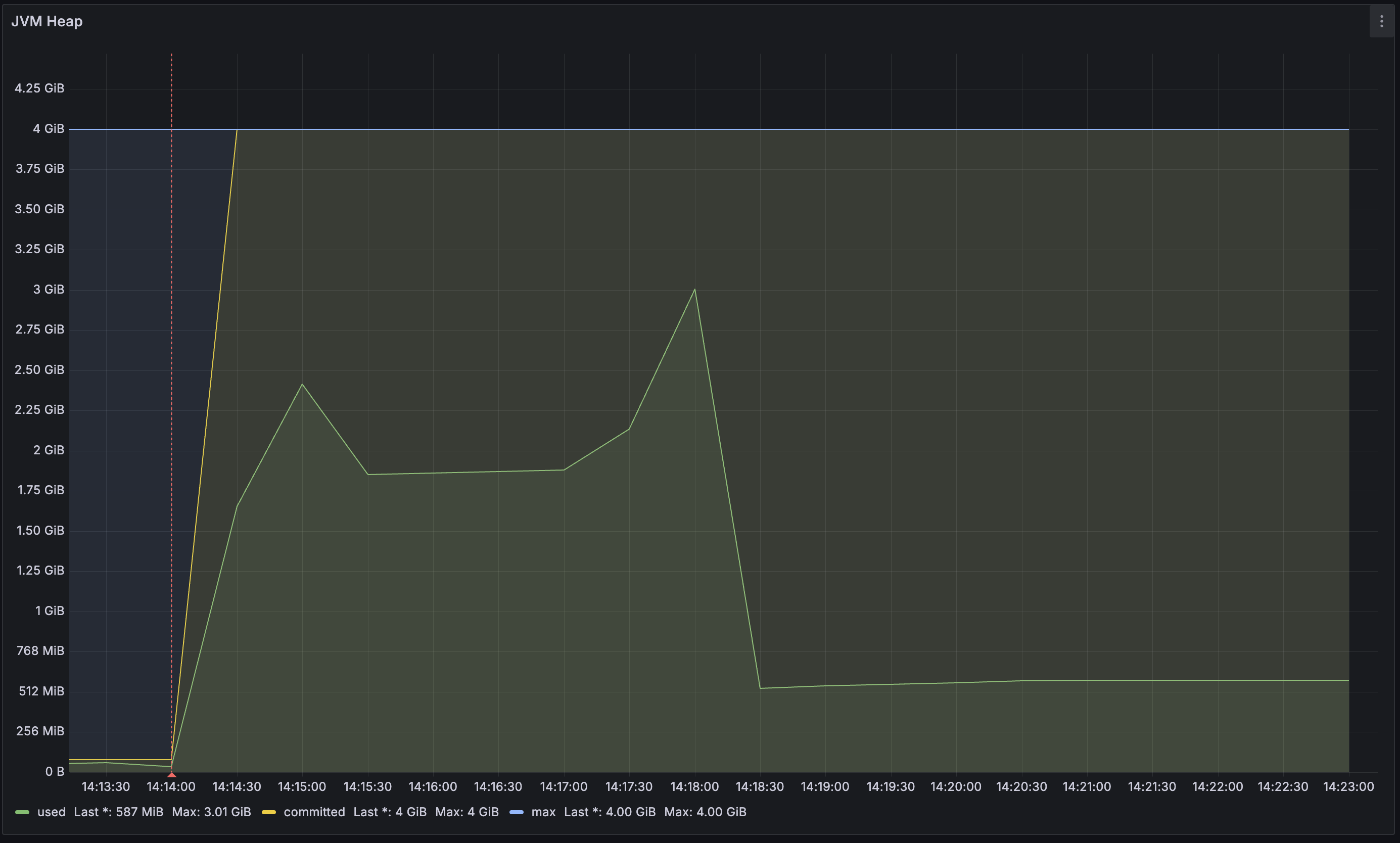
Task: Click the used data point at 14:17:30
Action: pyautogui.click(x=629, y=429)
